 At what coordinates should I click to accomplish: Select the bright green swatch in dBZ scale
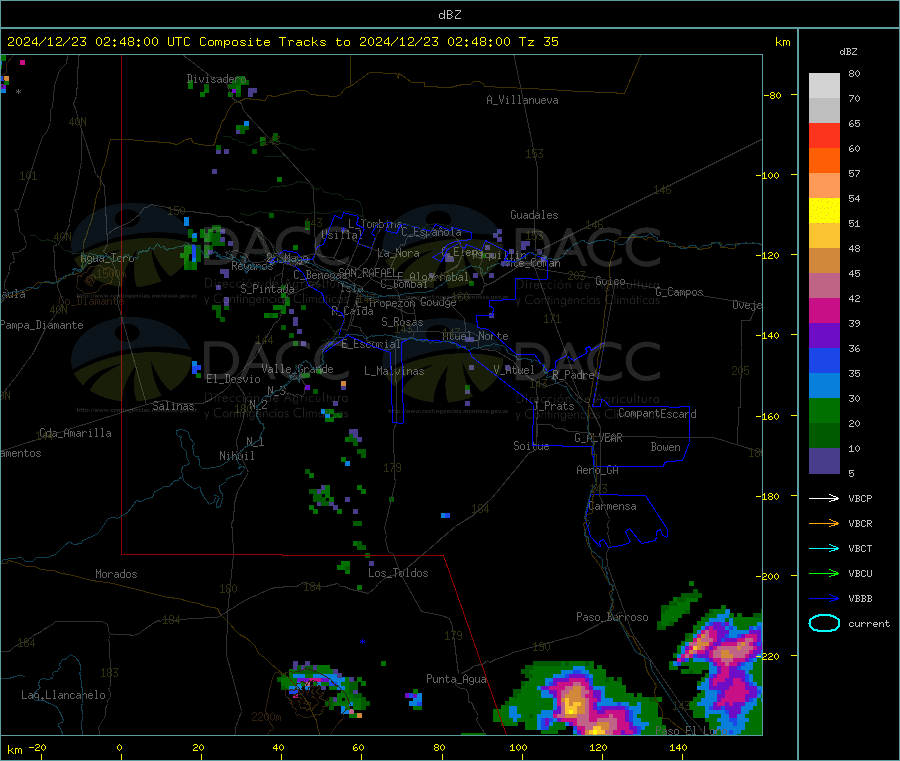click(824, 410)
